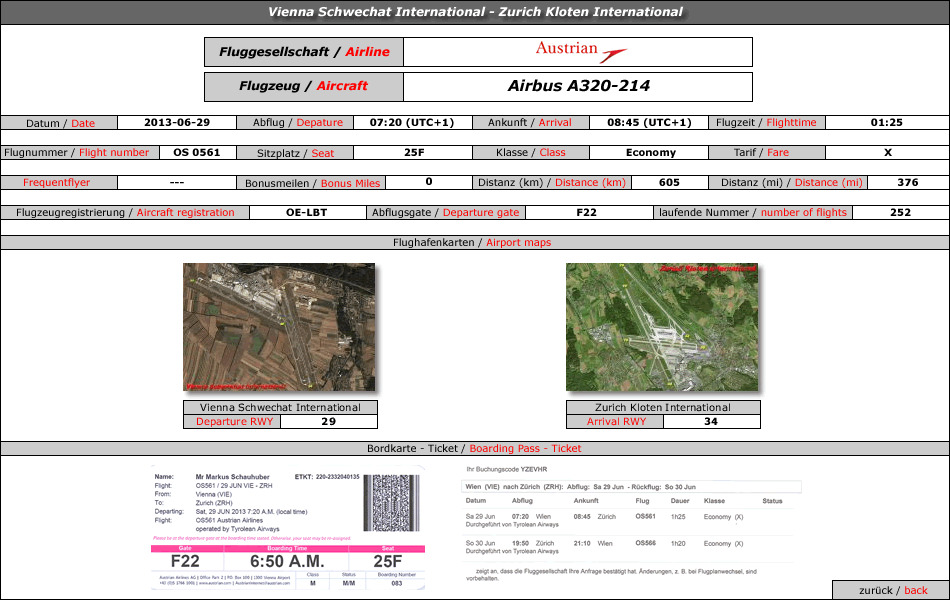Click the booking ticket itinerary image

point(630,524)
